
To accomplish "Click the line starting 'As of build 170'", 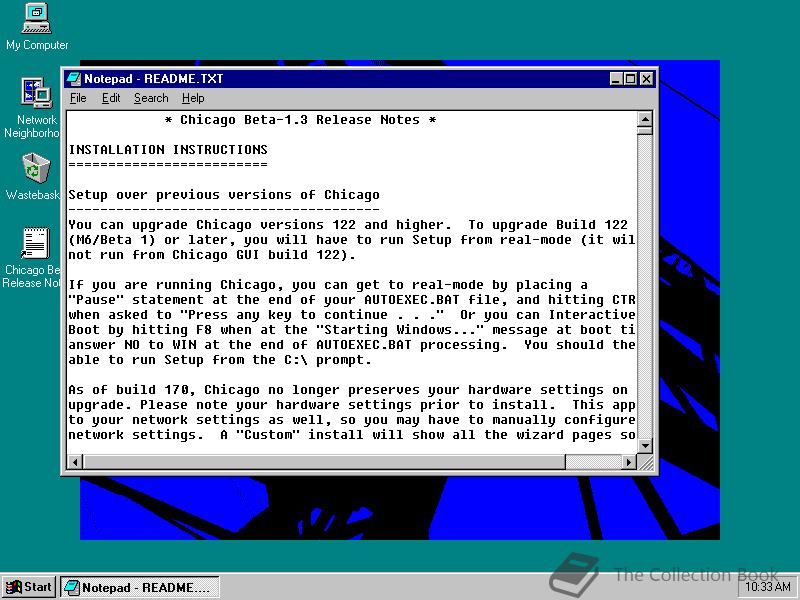I will click(348, 390).
